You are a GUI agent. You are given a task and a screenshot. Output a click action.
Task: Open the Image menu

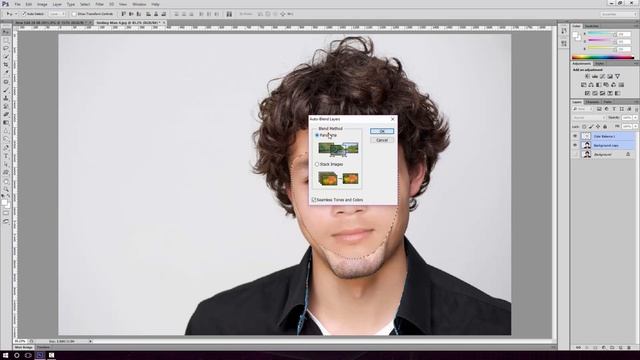click(42, 4)
